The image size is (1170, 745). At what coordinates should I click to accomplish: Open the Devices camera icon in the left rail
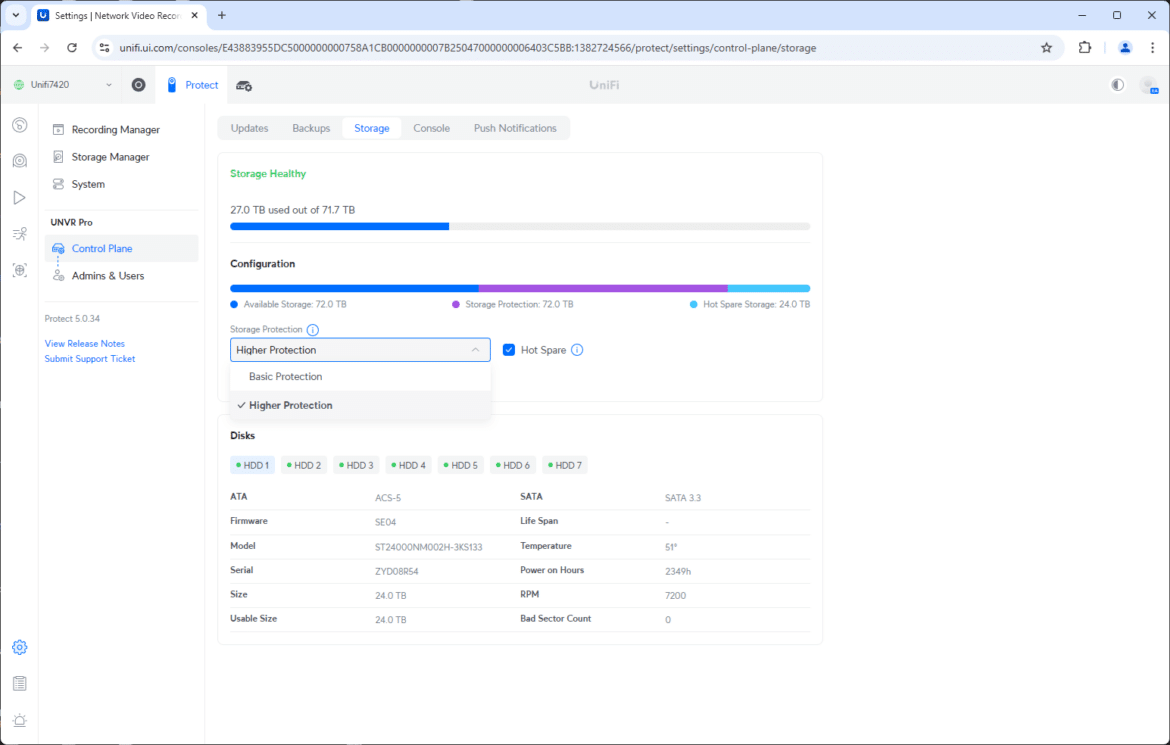point(20,160)
